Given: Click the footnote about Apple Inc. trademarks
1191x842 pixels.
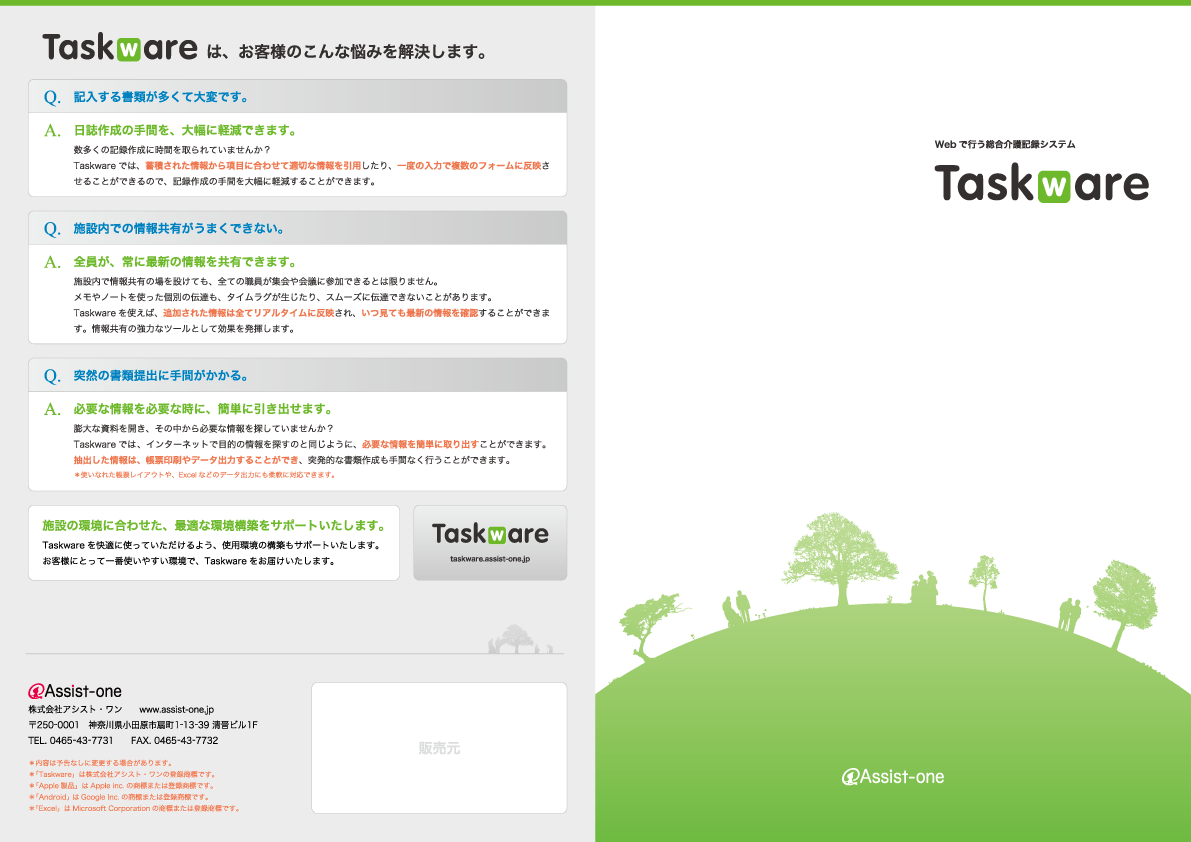Looking at the screenshot, I should (122, 786).
